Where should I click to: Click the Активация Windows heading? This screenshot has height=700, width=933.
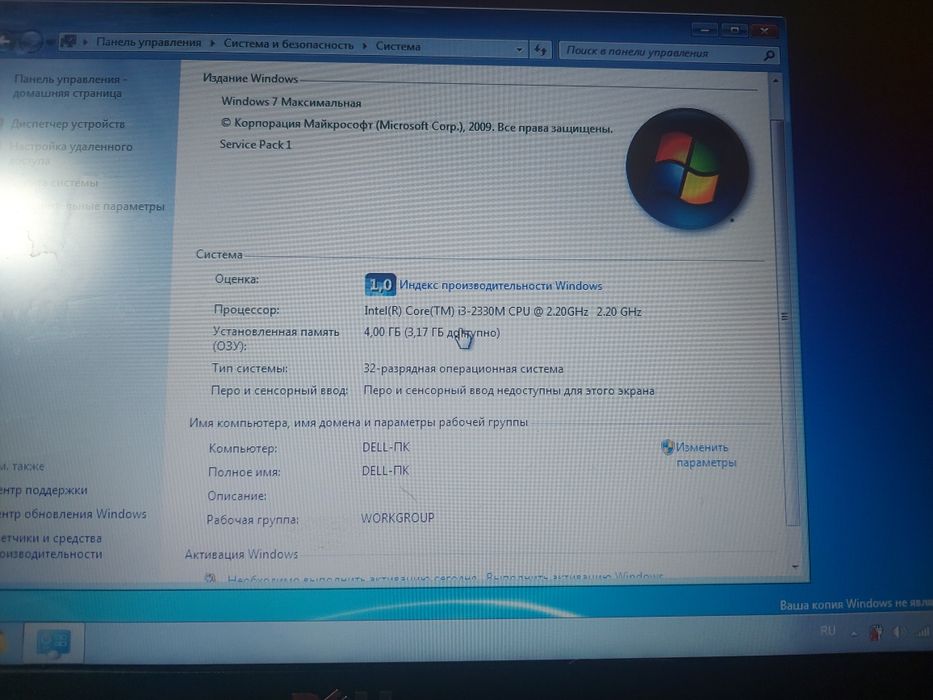pos(241,554)
